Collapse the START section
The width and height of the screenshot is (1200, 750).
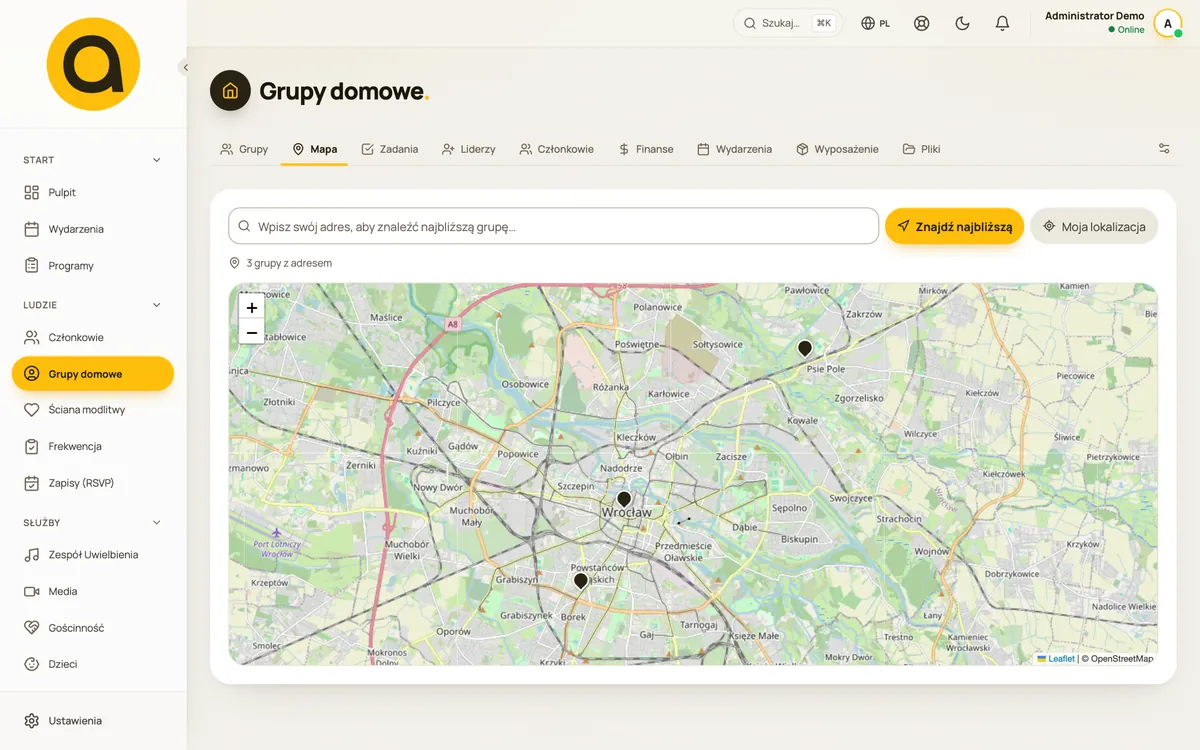93,160
